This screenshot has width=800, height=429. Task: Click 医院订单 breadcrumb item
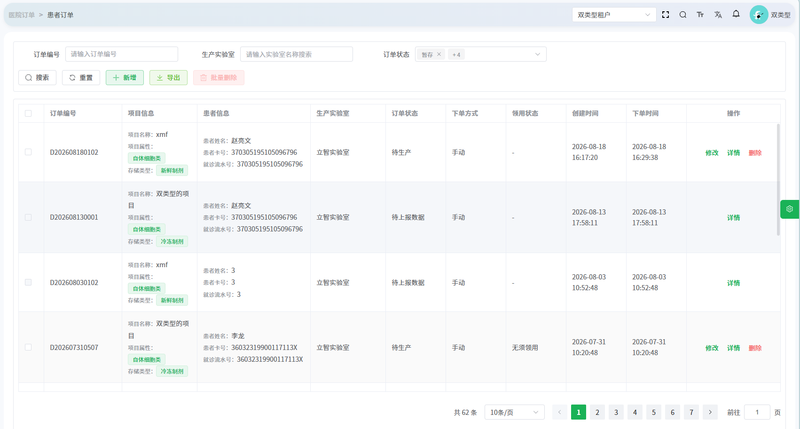[x=21, y=15]
